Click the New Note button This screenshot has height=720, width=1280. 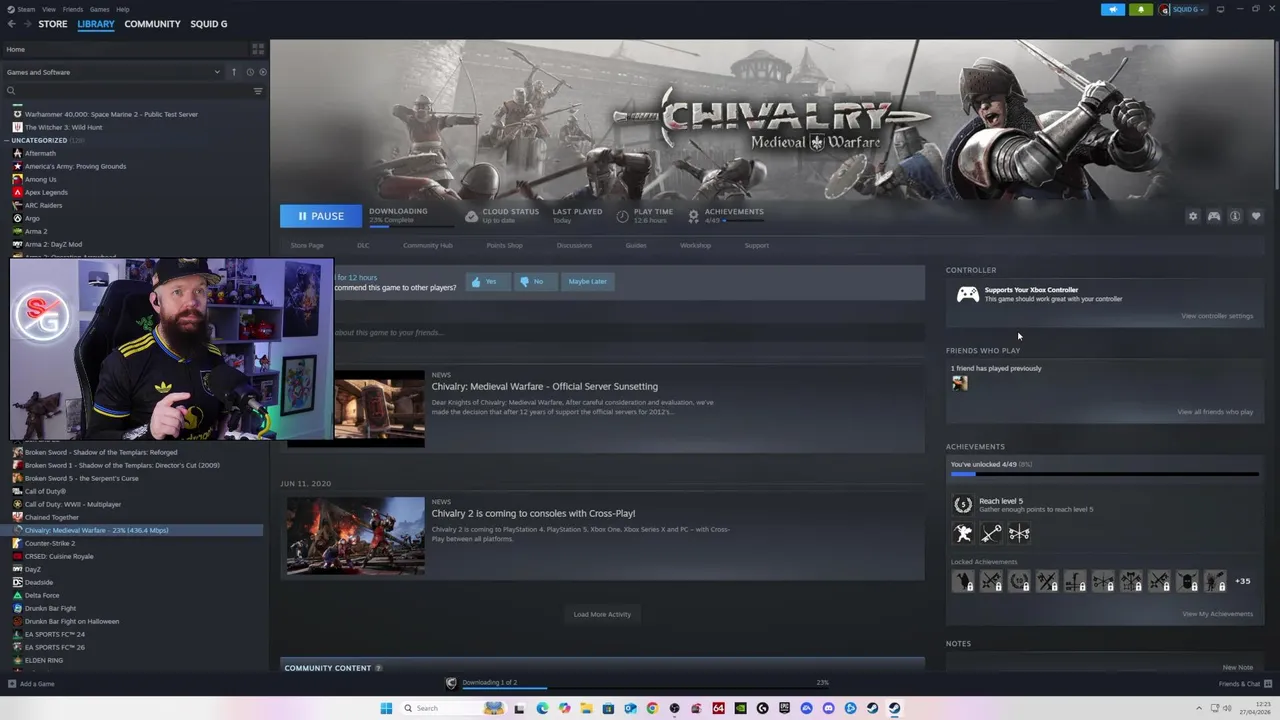pos(1237,668)
